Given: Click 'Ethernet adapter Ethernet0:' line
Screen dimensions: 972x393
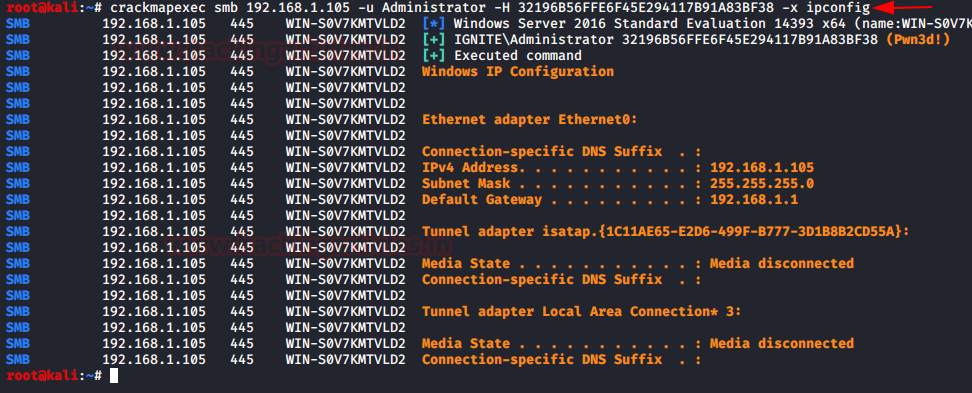Looking at the screenshot, I should click(x=529, y=119).
